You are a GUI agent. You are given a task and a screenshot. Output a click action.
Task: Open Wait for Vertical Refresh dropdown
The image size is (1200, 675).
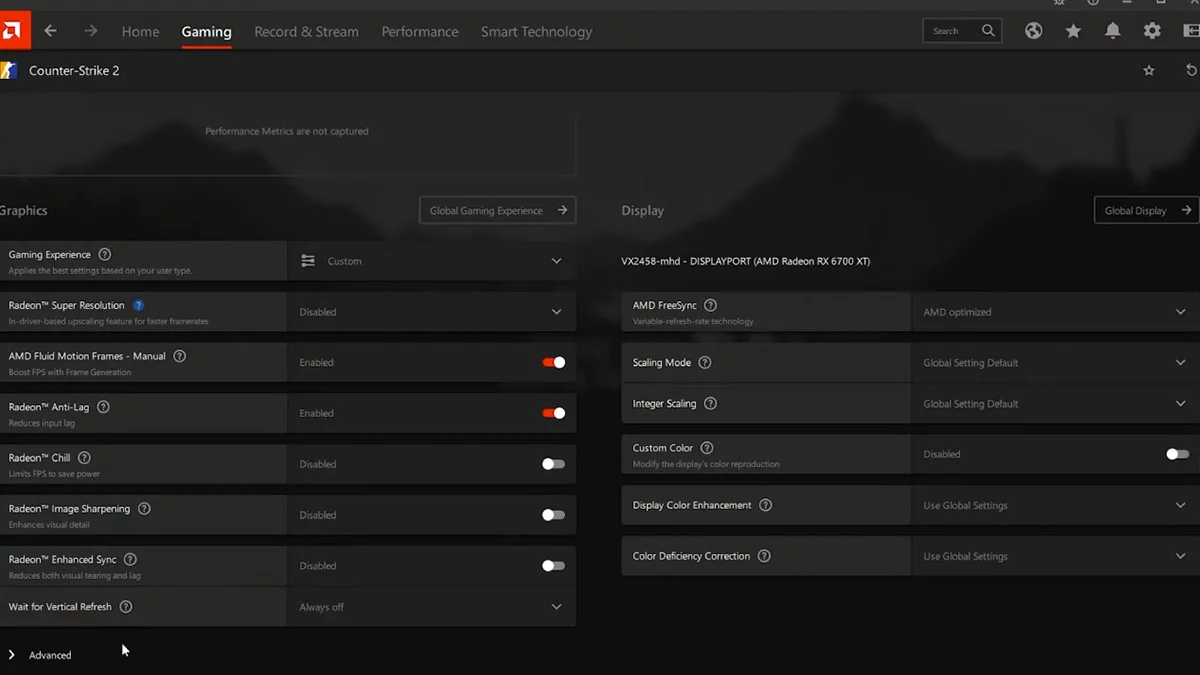click(x=431, y=607)
